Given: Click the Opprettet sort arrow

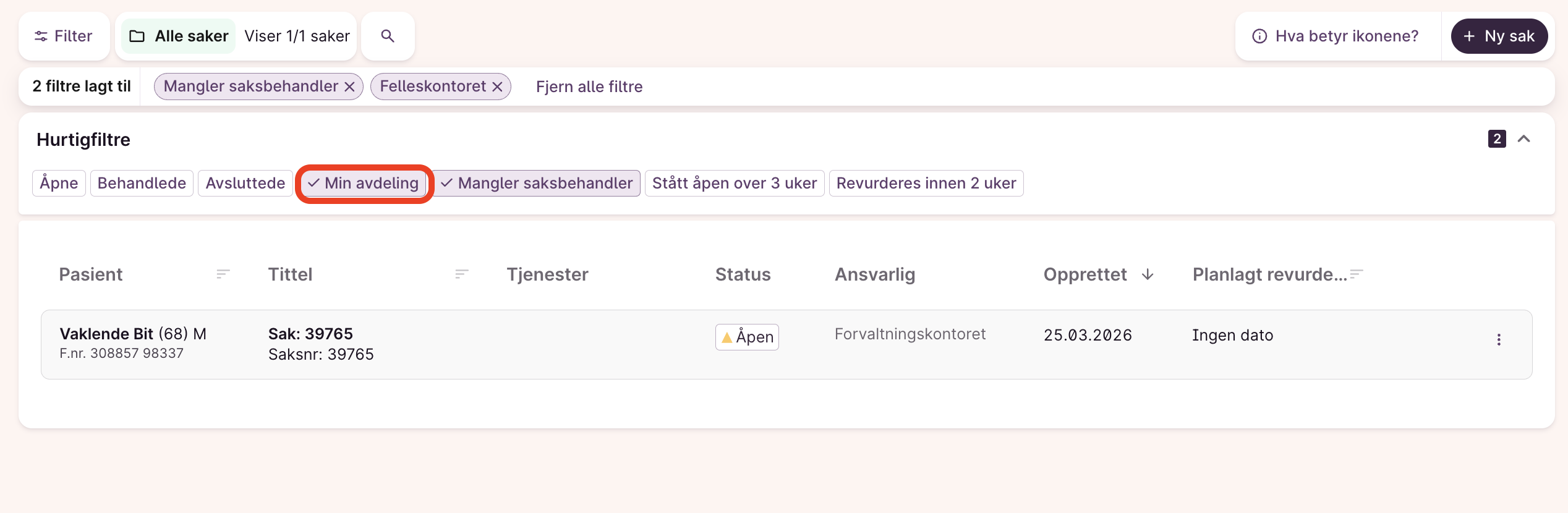Looking at the screenshot, I should (x=1148, y=274).
